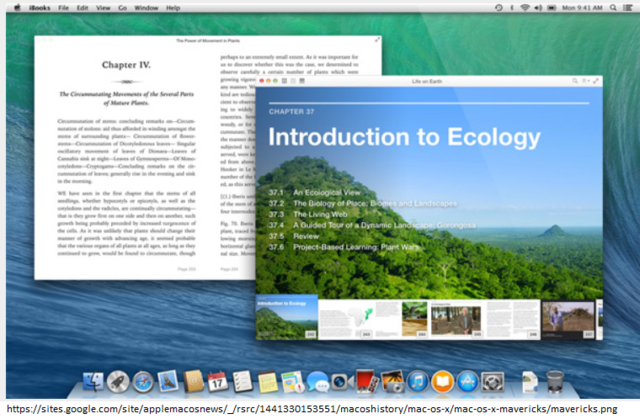
Task: Click Chapter IV heading in left book
Action: click(x=126, y=65)
